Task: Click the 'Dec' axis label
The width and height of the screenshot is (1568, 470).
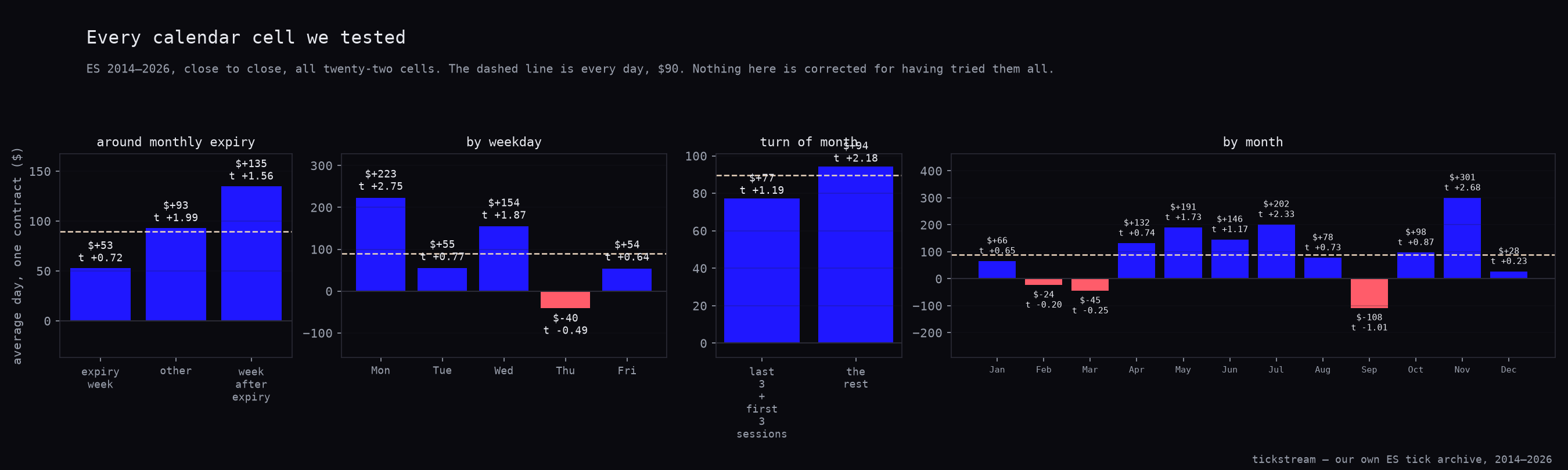Action: 1508,370
